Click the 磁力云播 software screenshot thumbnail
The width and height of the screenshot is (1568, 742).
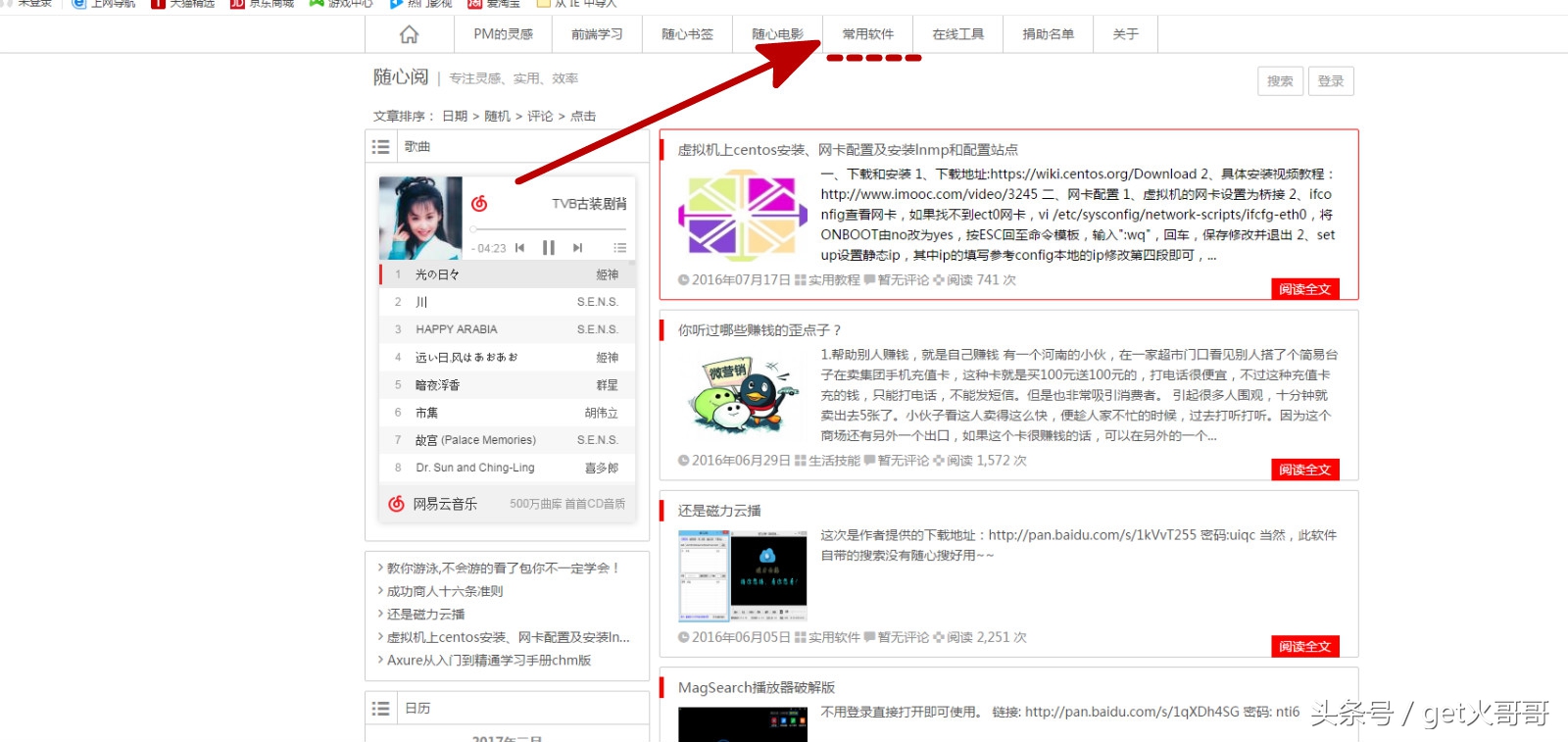click(743, 576)
